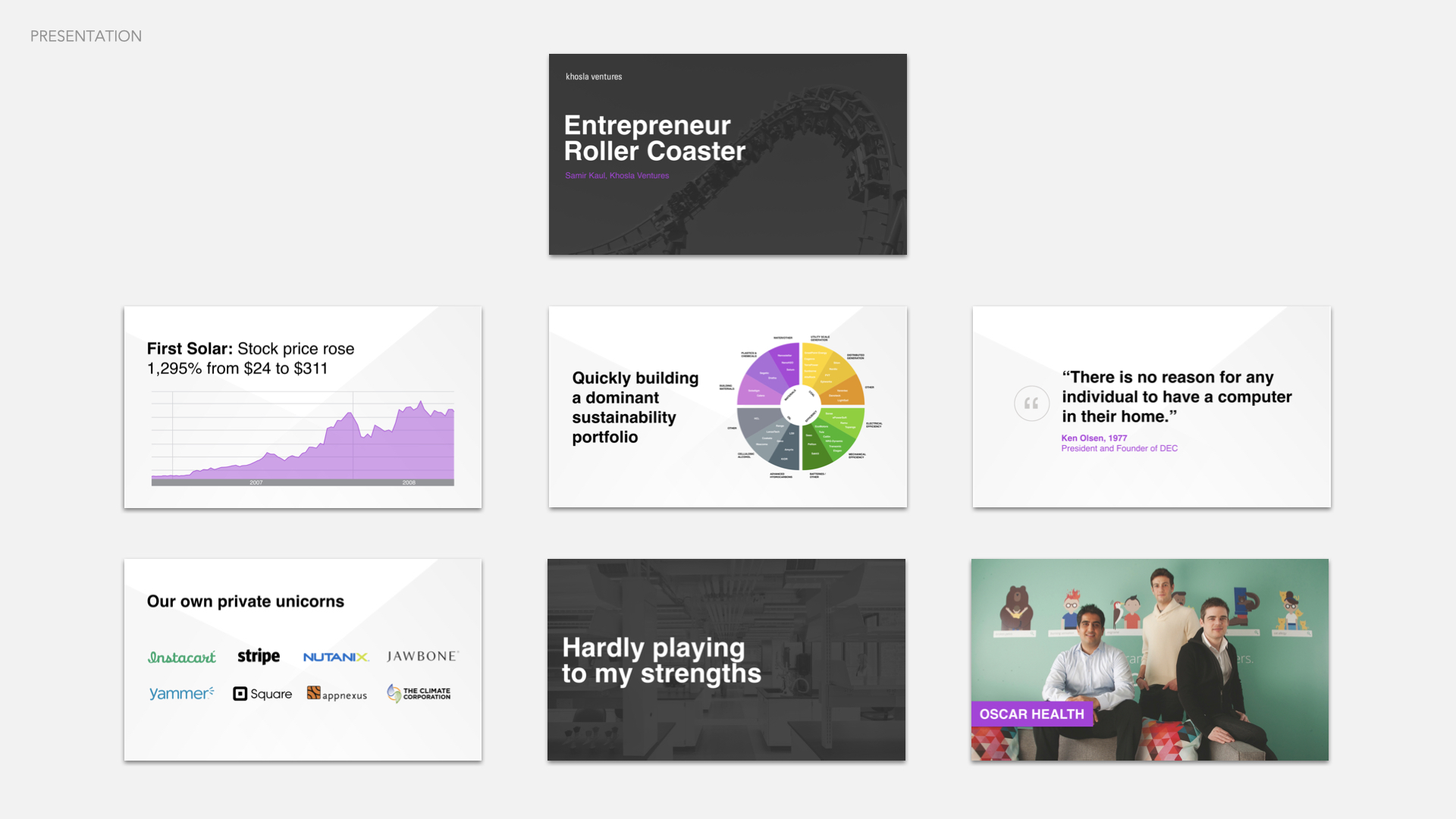Image resolution: width=1456 pixels, height=819 pixels.
Task: Select the sustainability portfolio wheel slide
Action: tap(728, 407)
